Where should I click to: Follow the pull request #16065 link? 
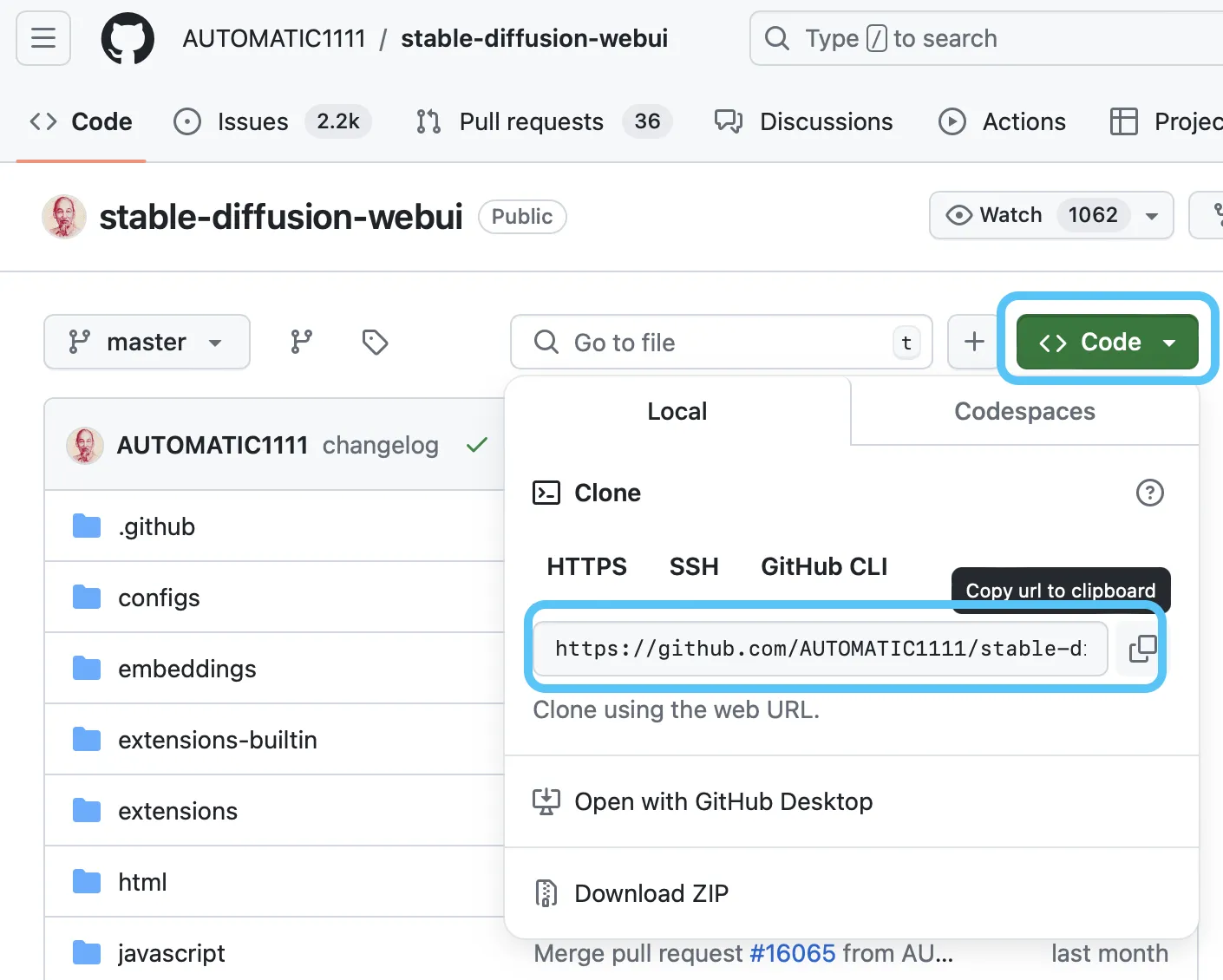(x=792, y=952)
